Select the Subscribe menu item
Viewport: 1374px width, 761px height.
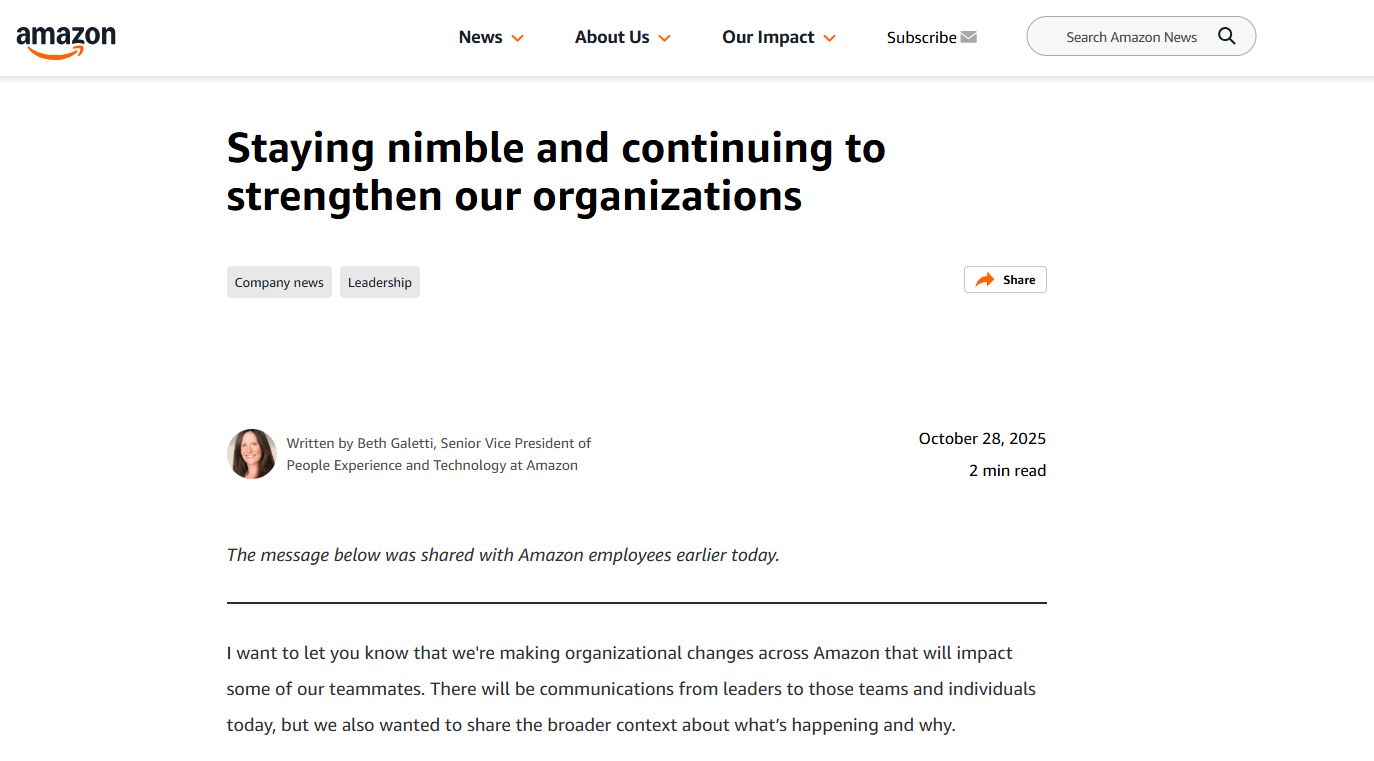point(919,37)
